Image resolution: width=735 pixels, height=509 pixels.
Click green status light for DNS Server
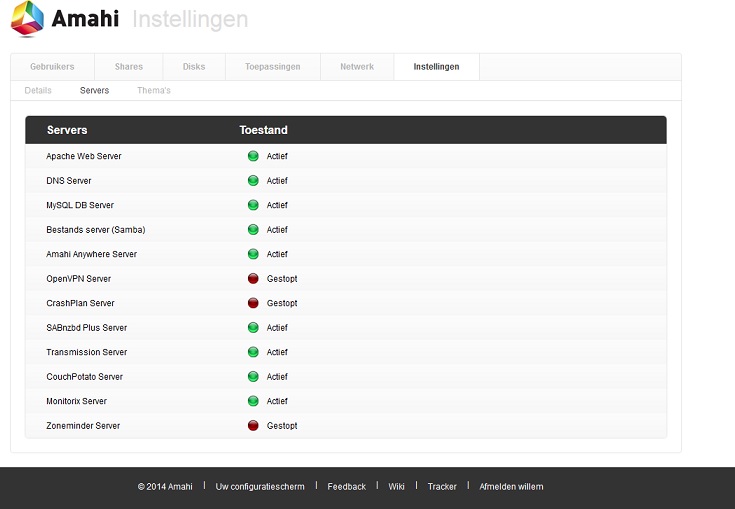[253, 180]
